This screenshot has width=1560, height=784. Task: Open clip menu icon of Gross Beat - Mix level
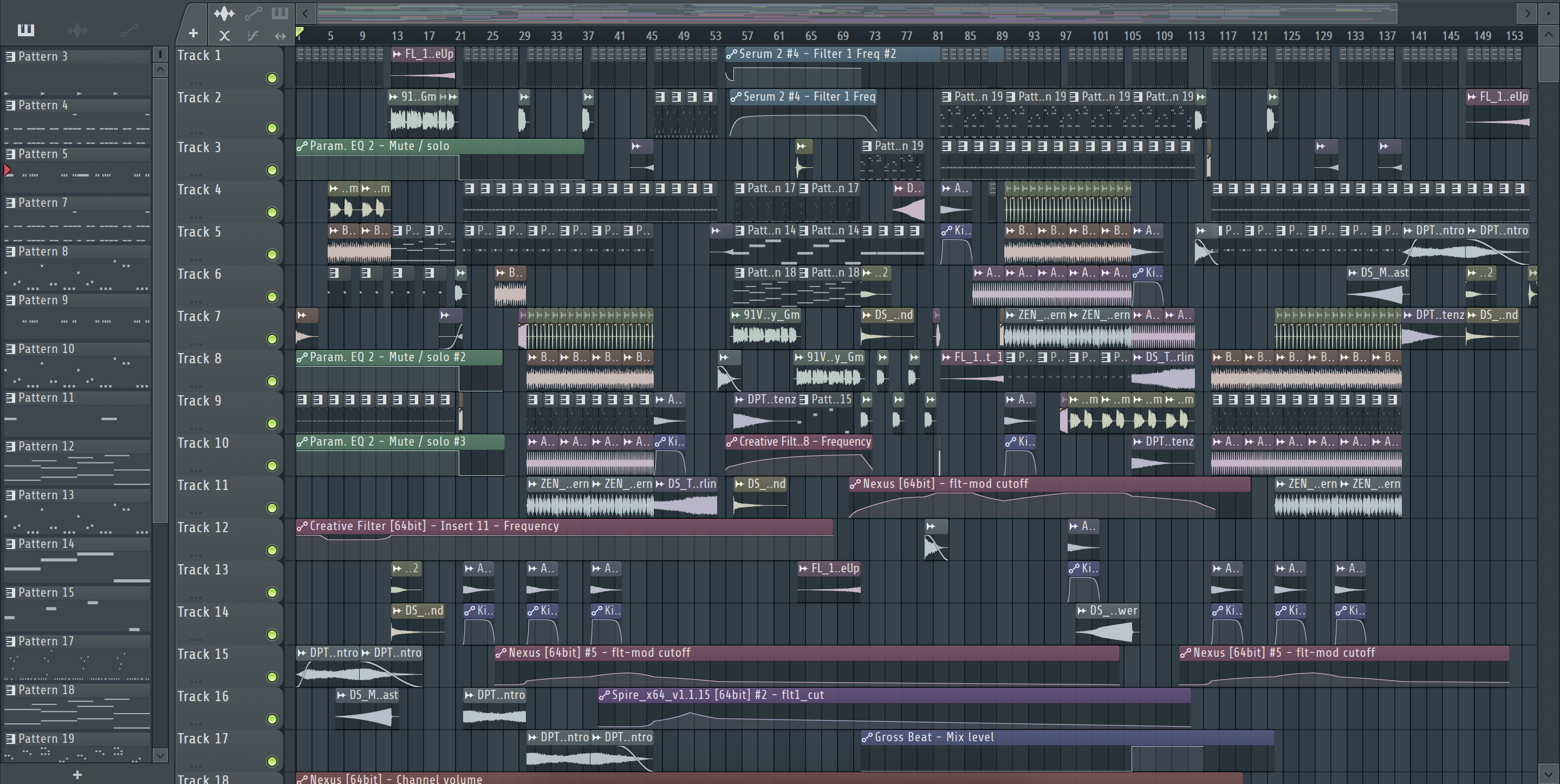[867, 737]
